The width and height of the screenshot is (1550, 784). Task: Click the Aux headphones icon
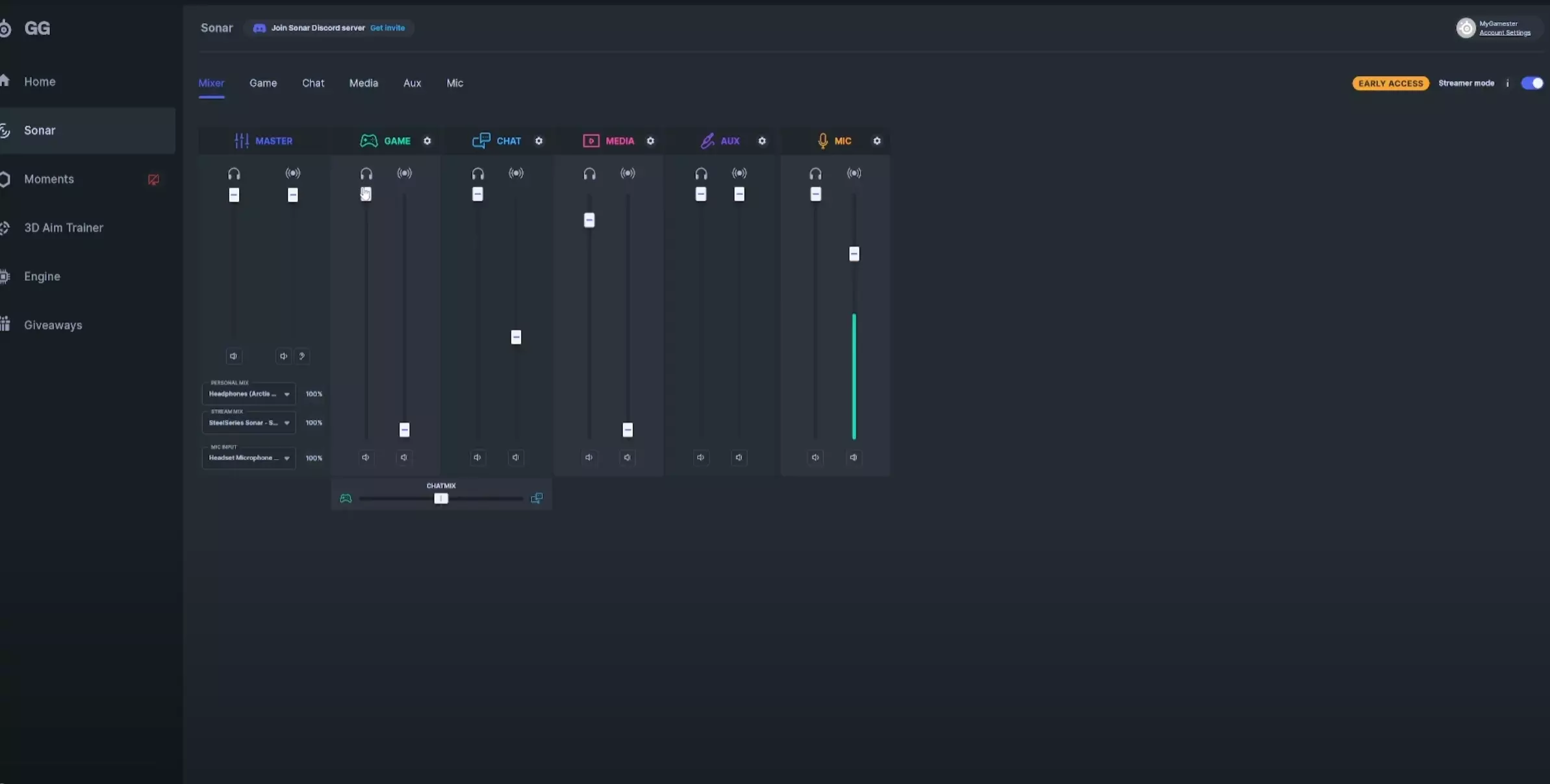pos(701,173)
